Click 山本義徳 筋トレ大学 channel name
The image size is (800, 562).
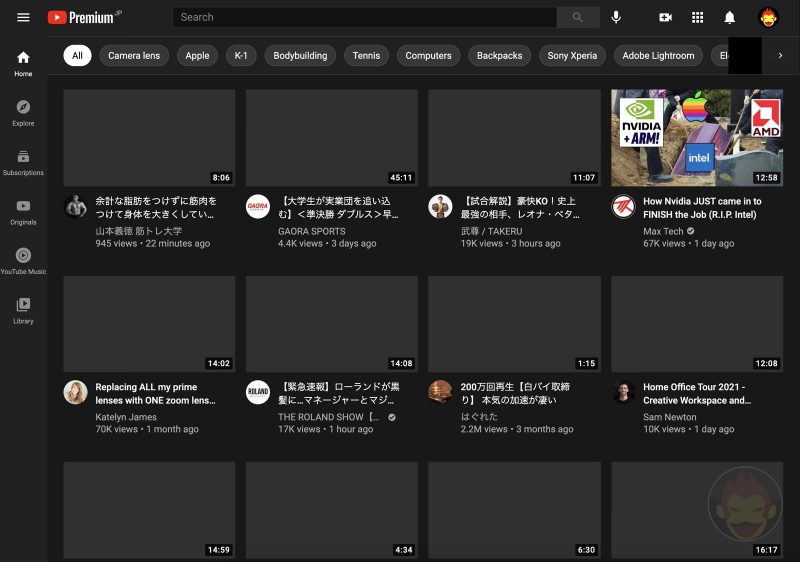pos(138,231)
